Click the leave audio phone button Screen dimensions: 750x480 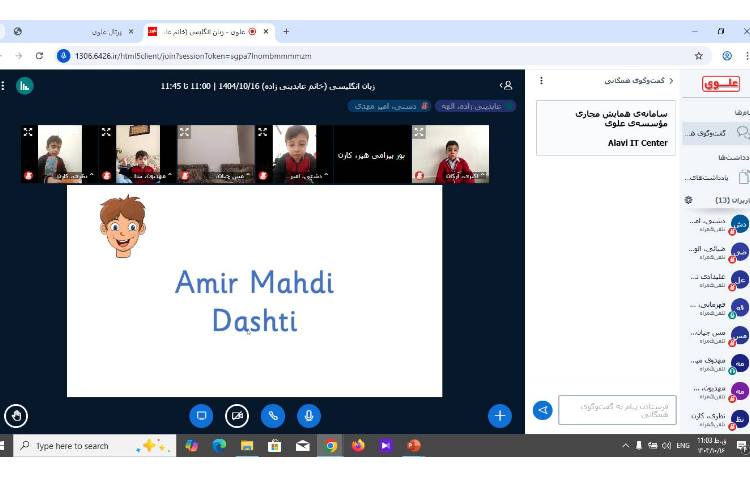pos(273,414)
